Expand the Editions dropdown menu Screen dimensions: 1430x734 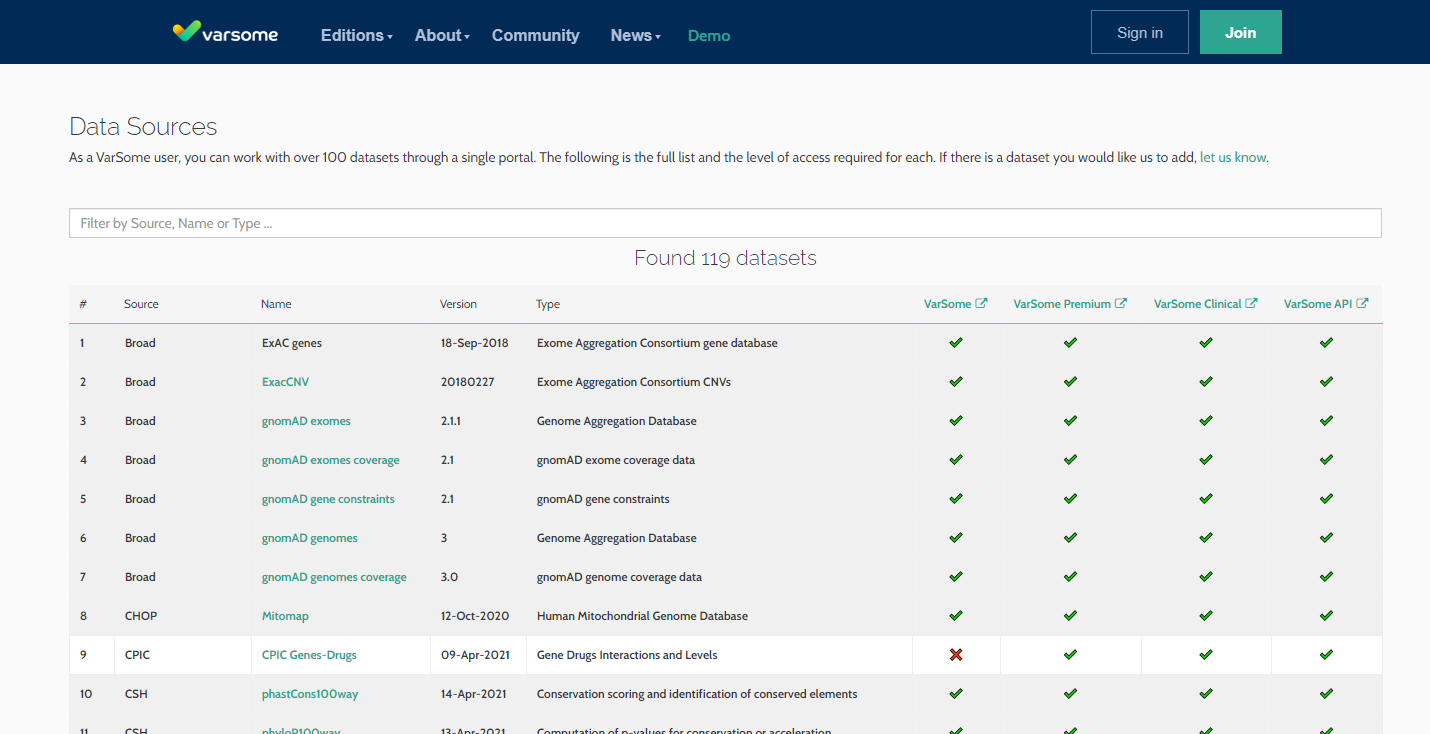tap(356, 35)
